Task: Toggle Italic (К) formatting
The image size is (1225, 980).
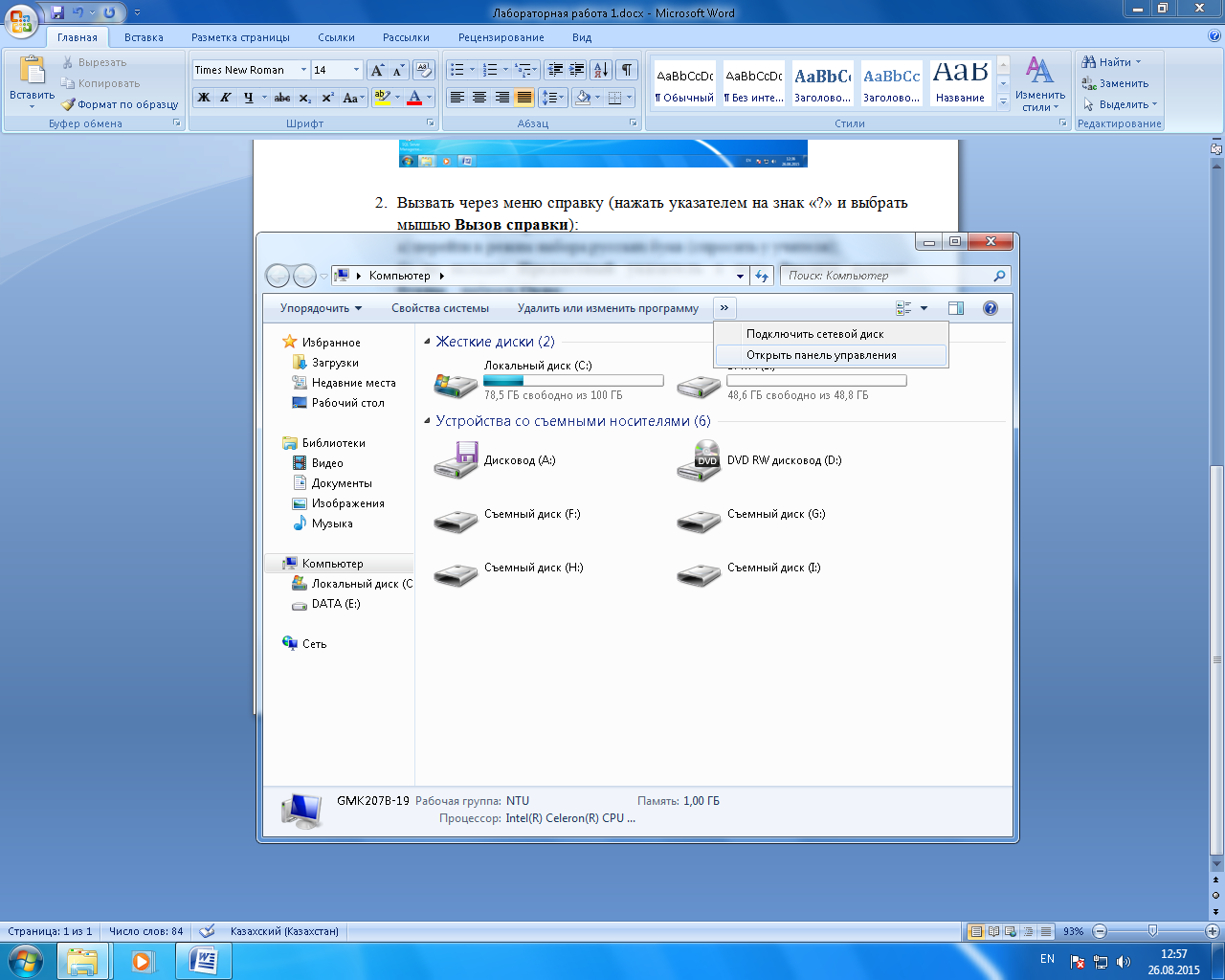Action: point(226,98)
